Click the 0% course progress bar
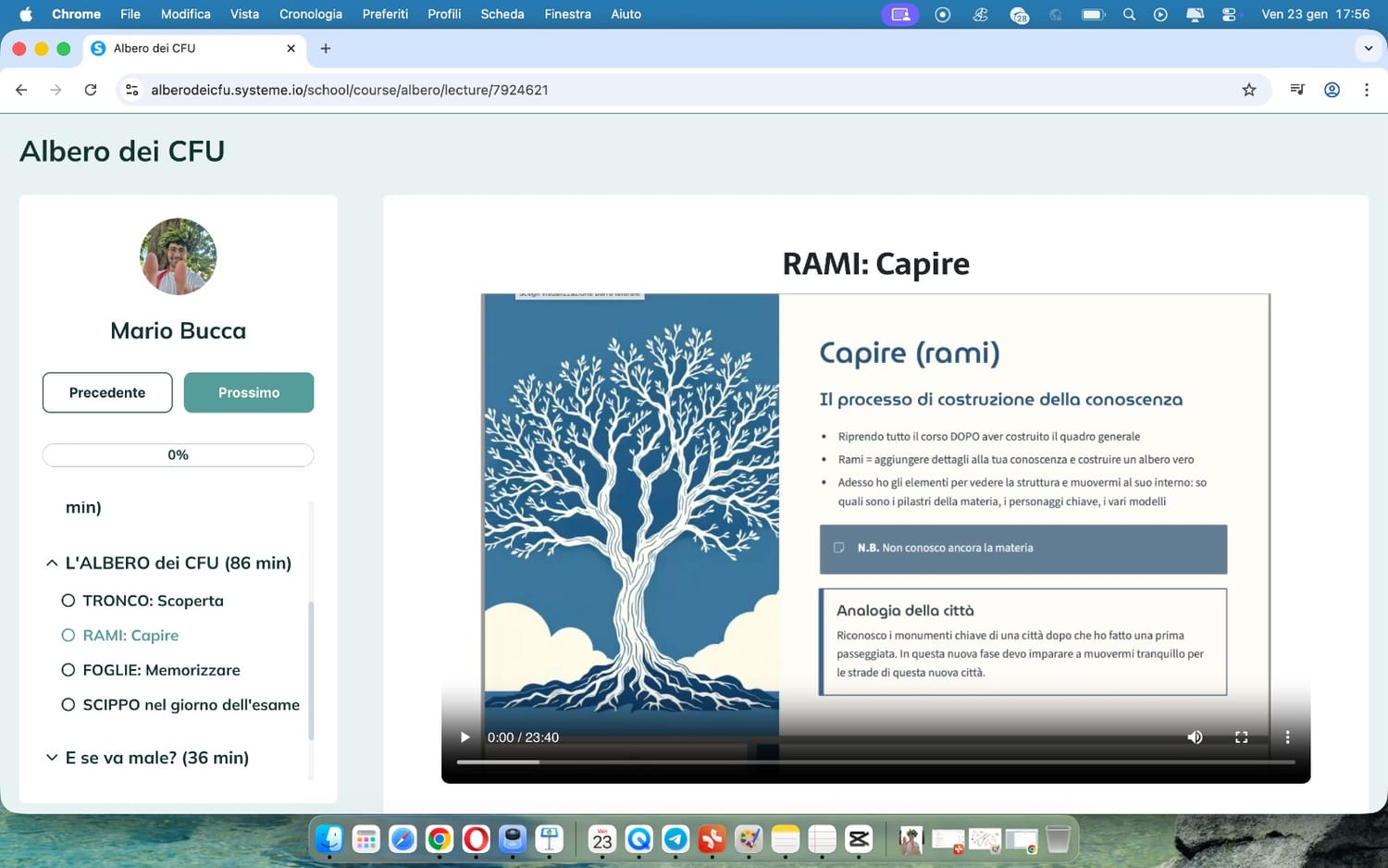Viewport: 1388px width, 868px height. pyautogui.click(x=178, y=455)
